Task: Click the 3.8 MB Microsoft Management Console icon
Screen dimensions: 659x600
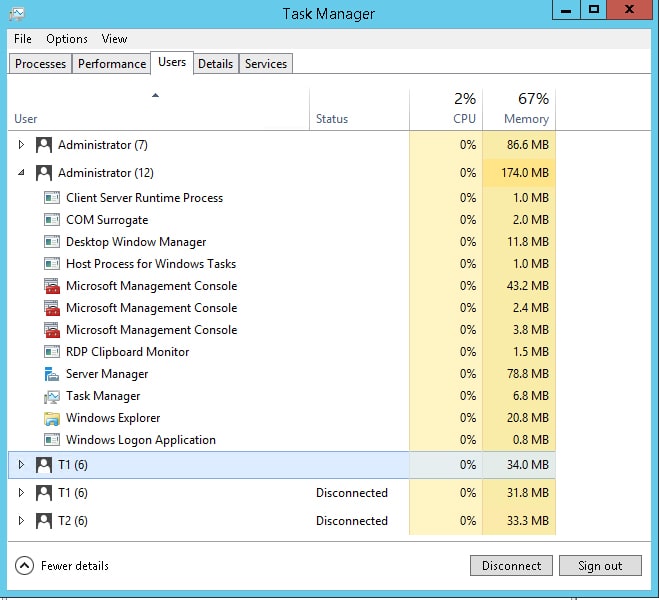Action: pos(52,330)
